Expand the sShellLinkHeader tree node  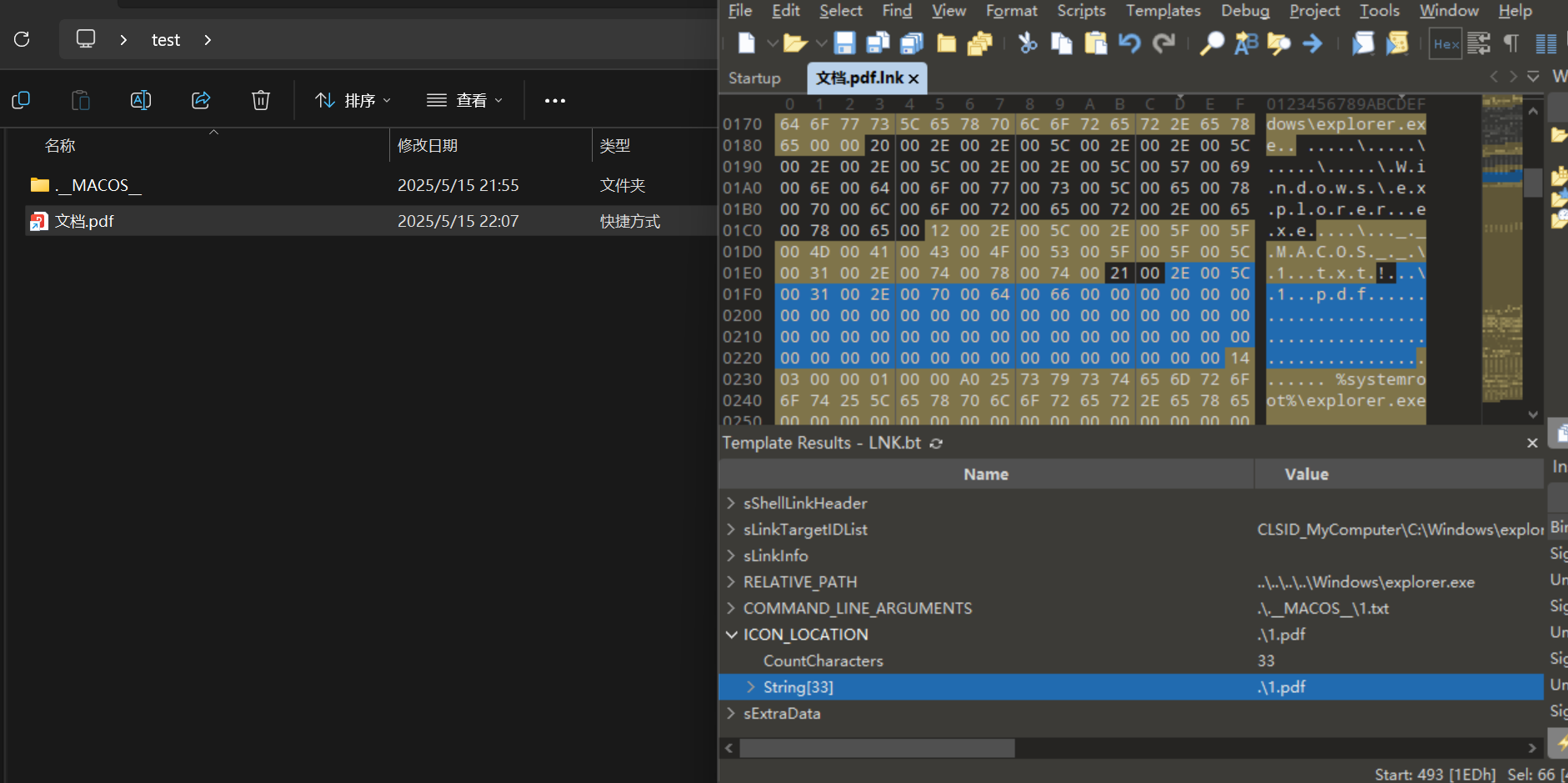coord(731,503)
